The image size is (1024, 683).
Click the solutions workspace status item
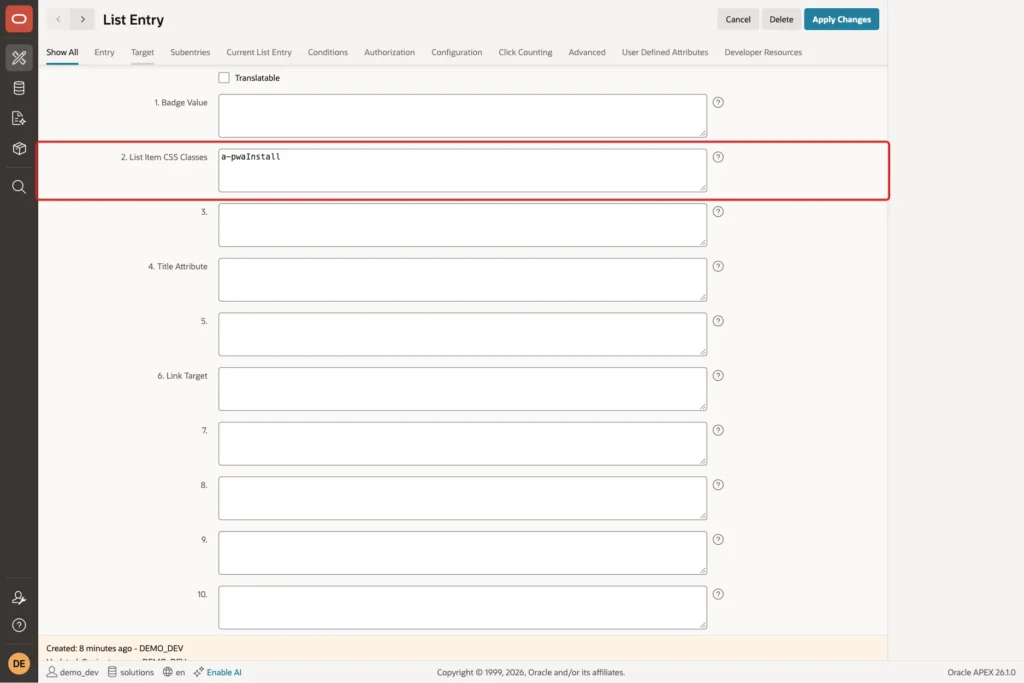tap(131, 672)
